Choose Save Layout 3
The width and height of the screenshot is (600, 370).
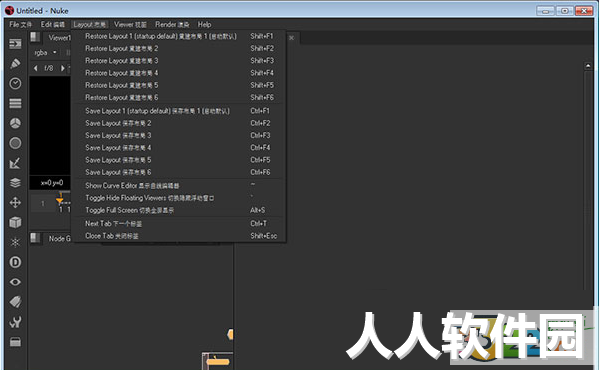[179, 135]
